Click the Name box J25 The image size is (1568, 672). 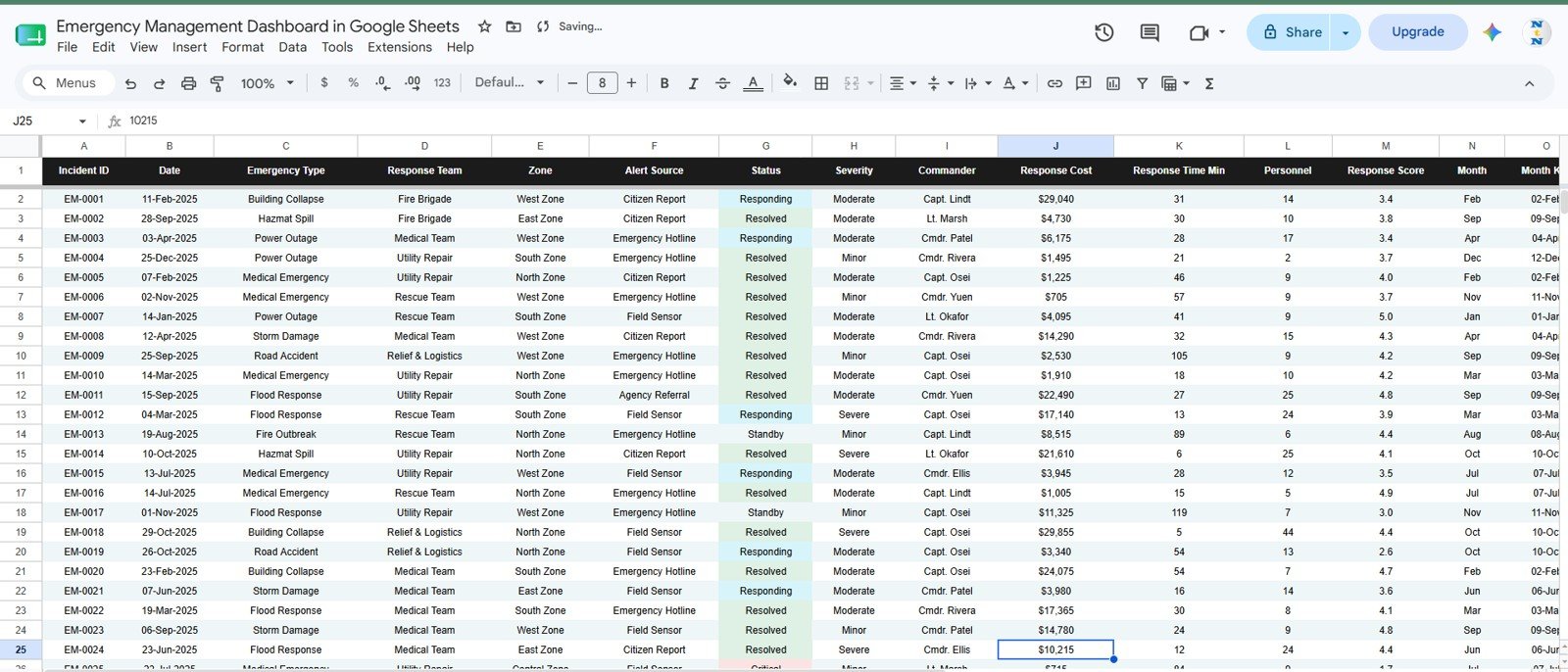49,120
